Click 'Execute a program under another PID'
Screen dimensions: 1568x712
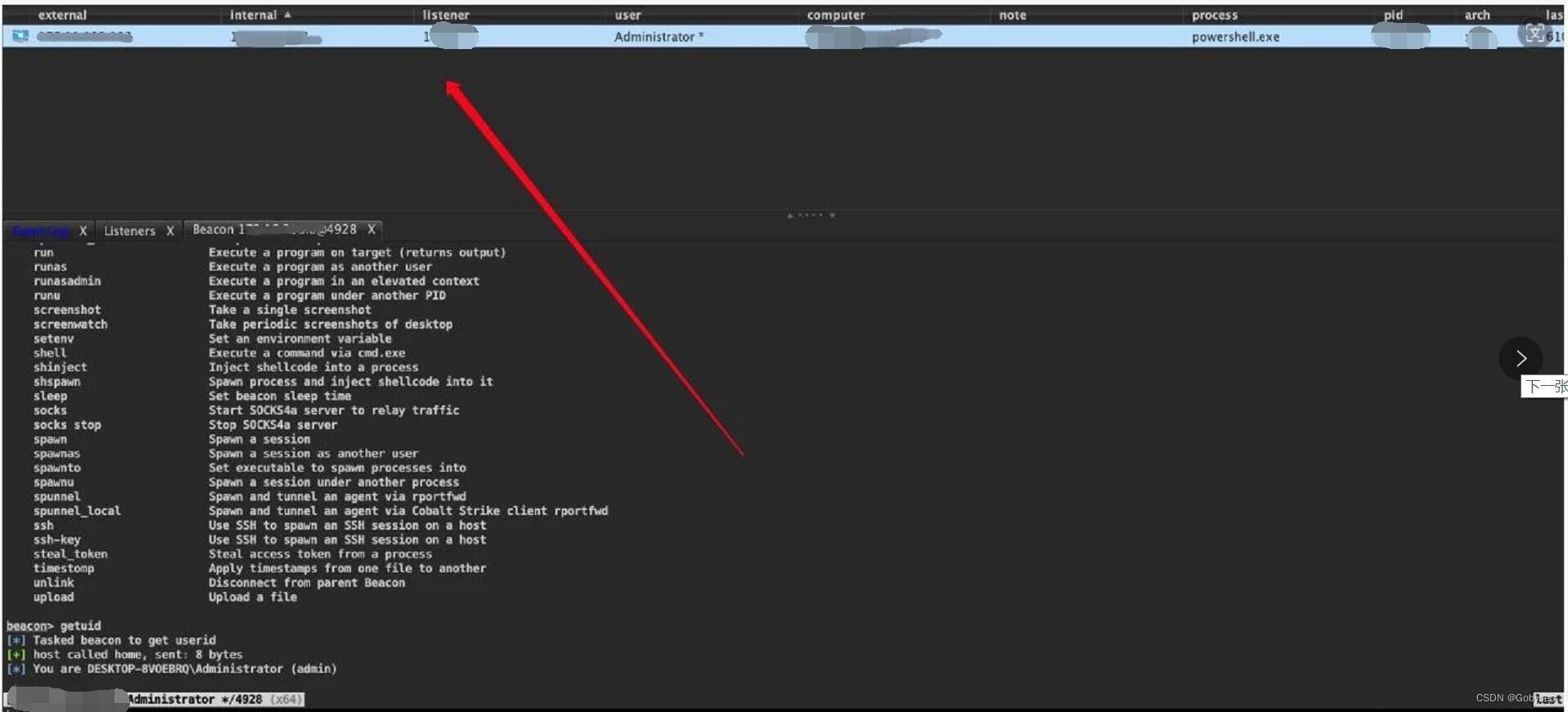pos(327,295)
